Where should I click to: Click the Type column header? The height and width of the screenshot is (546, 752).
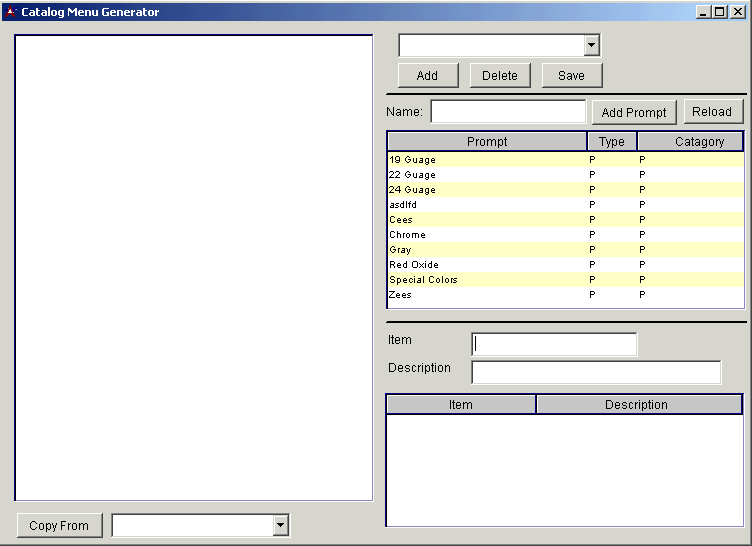tap(612, 142)
